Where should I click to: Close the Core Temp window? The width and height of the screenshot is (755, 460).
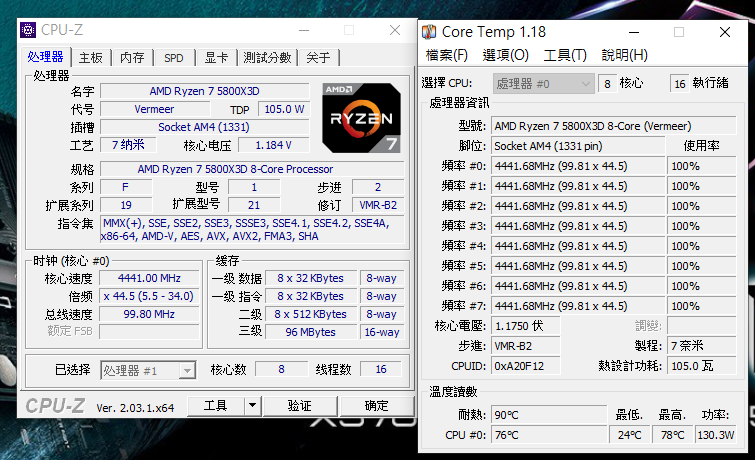tap(725, 32)
